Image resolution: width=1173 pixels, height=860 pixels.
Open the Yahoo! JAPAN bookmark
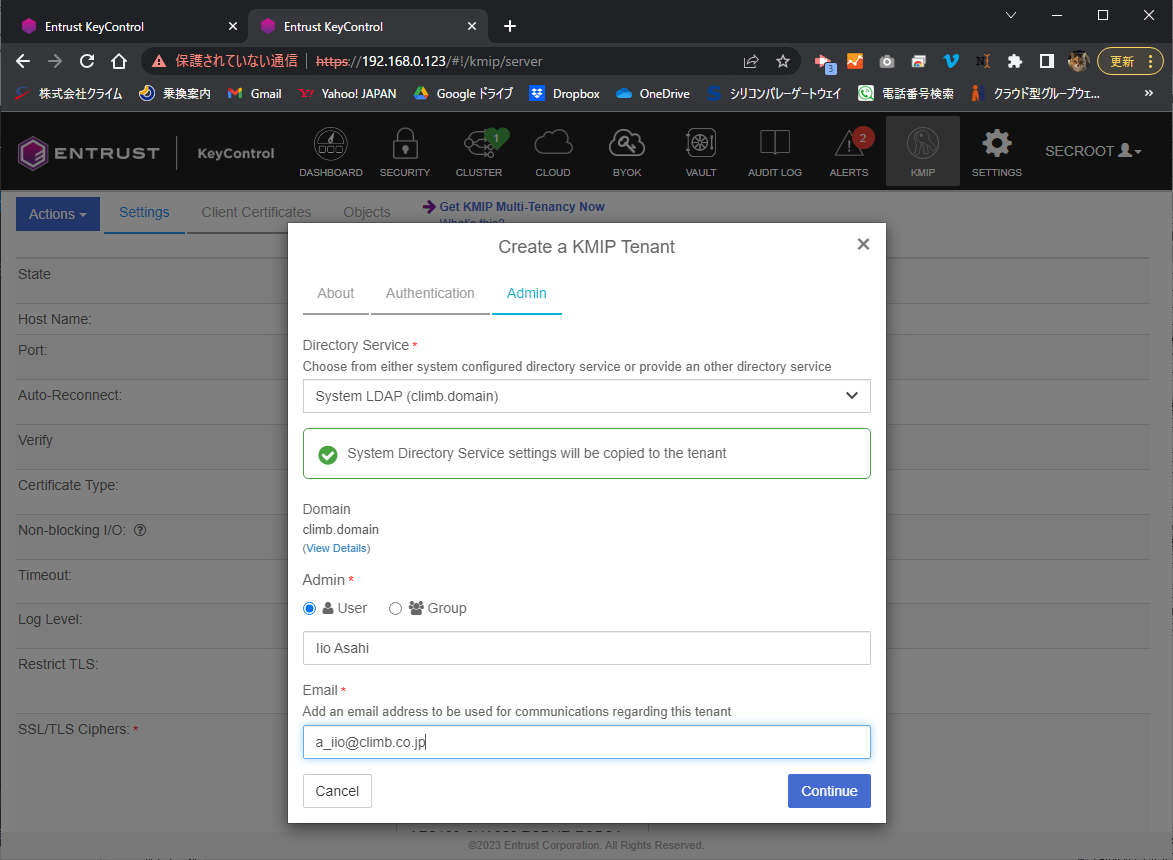(x=347, y=93)
